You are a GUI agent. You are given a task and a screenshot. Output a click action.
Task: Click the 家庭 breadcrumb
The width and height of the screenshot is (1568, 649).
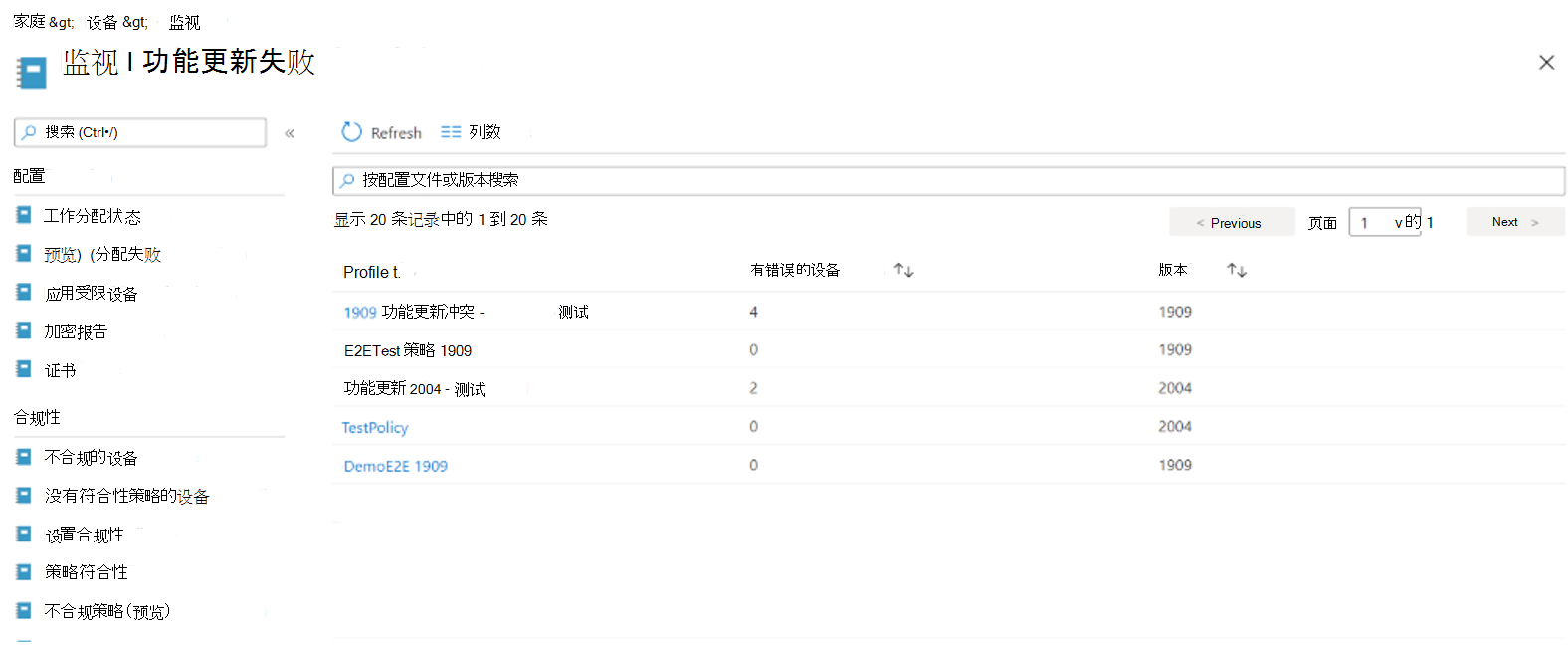(29, 21)
